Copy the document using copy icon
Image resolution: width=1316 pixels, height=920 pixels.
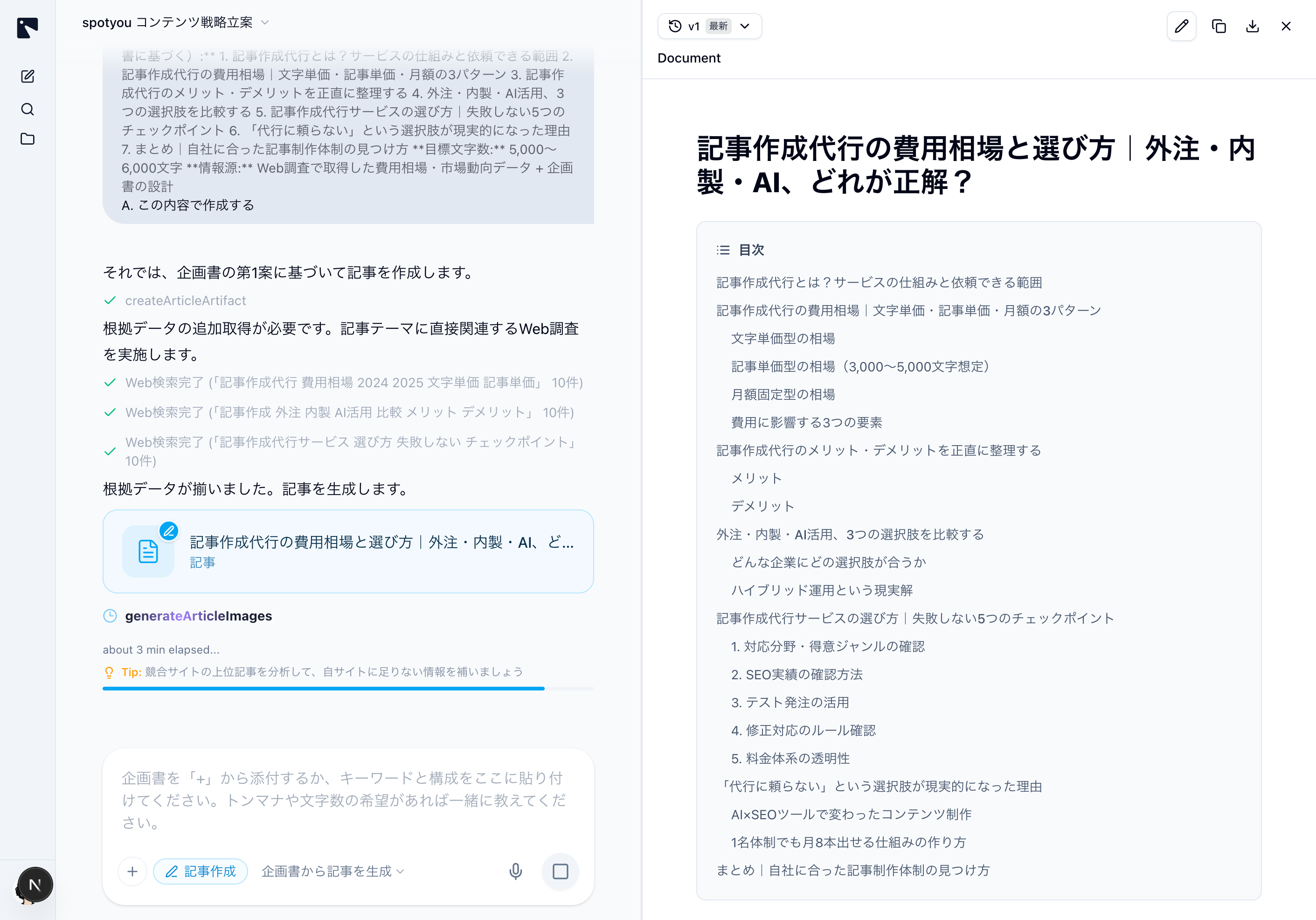point(1219,27)
